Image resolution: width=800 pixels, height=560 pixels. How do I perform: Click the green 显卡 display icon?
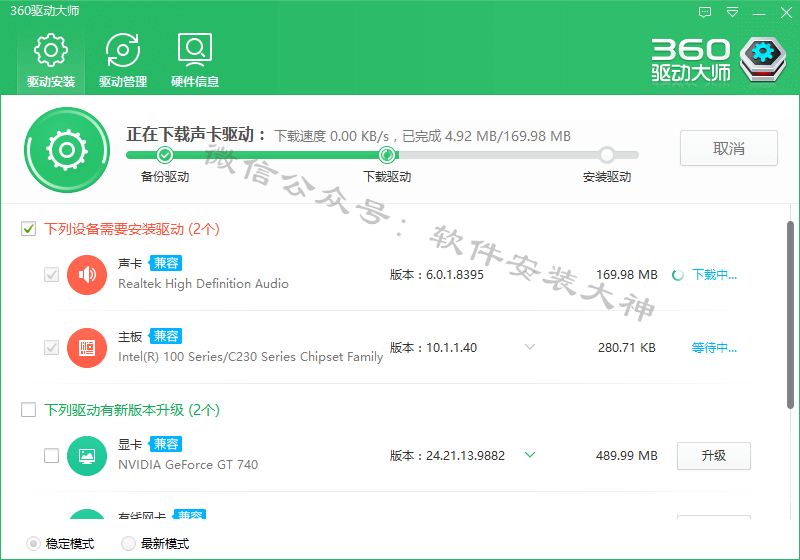click(x=87, y=456)
